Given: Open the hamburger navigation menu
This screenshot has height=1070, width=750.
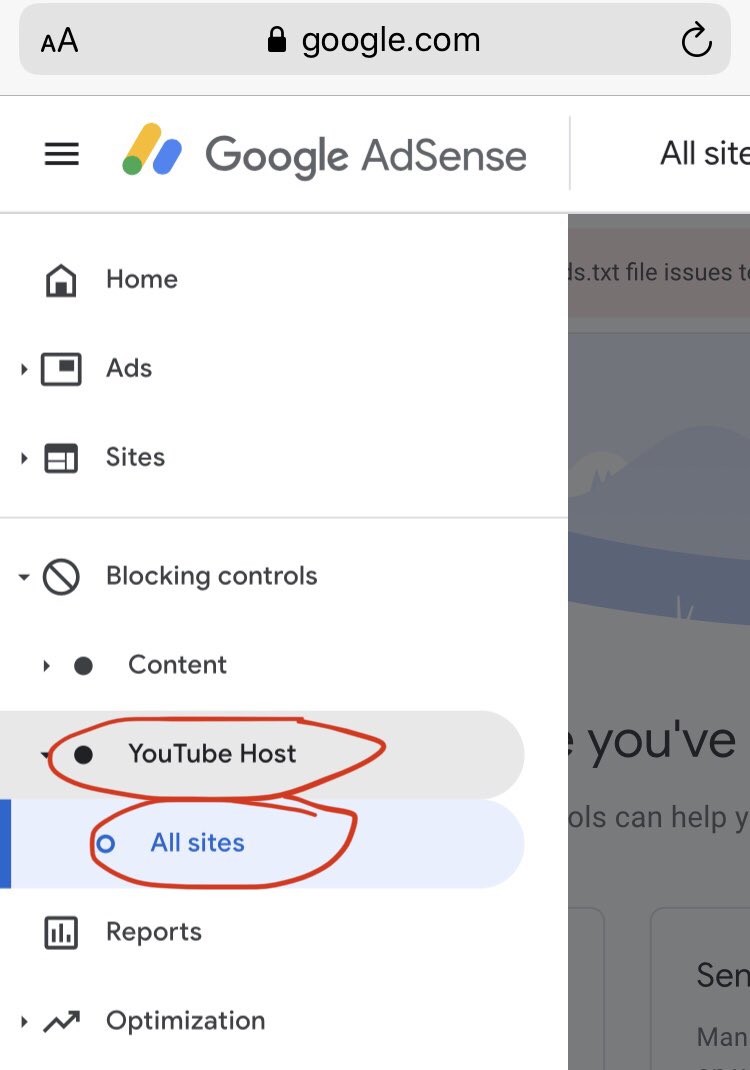Looking at the screenshot, I should [61, 154].
